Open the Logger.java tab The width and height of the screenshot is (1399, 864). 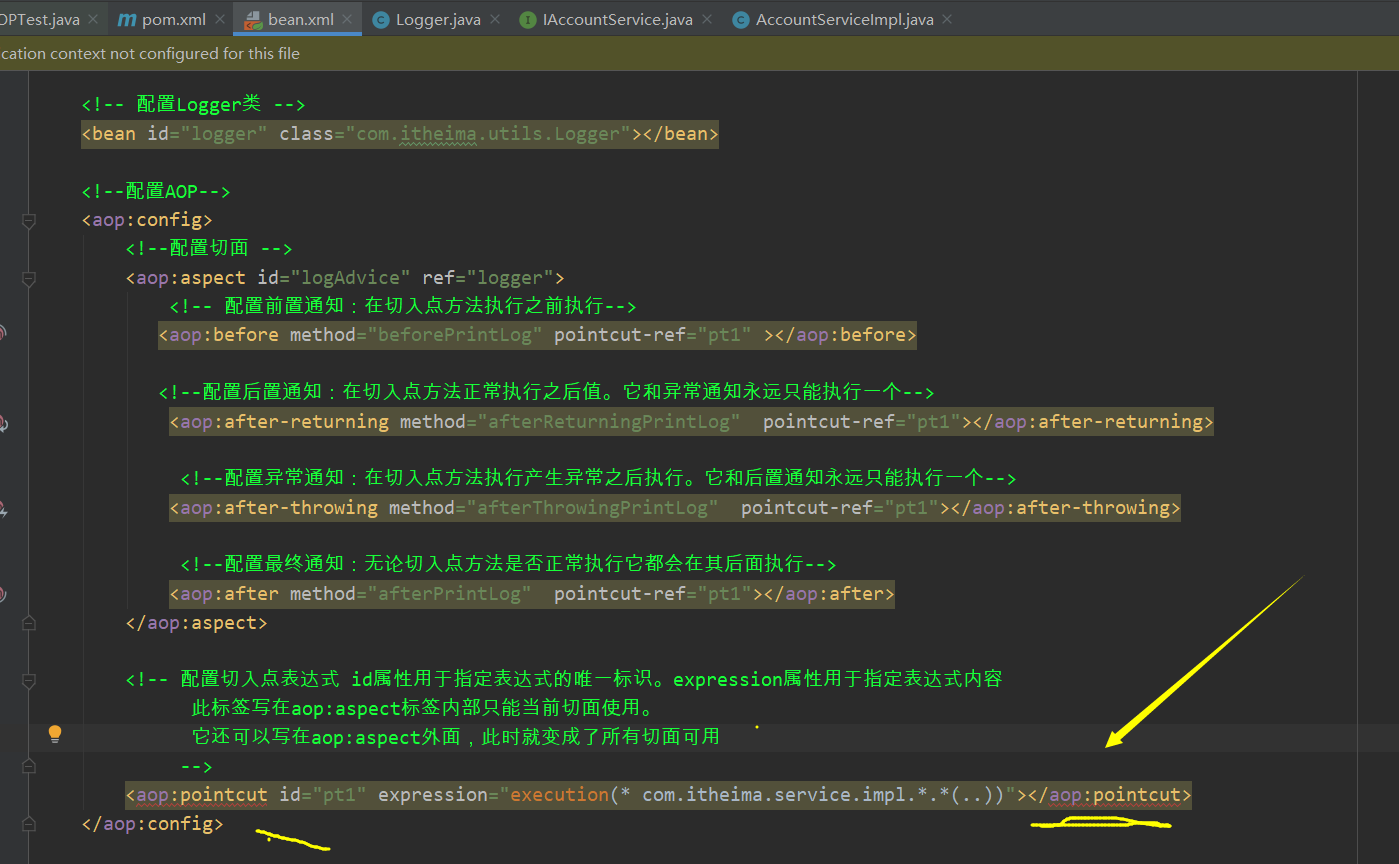436,20
